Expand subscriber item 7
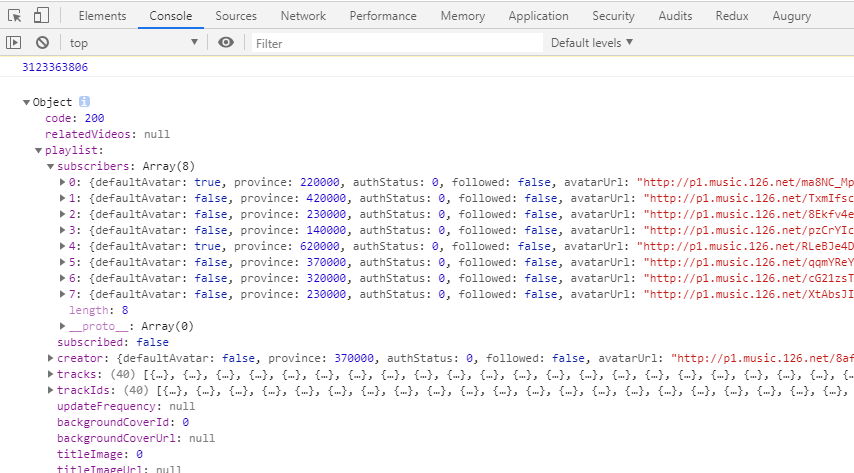The height and width of the screenshot is (473, 854). (x=62, y=294)
